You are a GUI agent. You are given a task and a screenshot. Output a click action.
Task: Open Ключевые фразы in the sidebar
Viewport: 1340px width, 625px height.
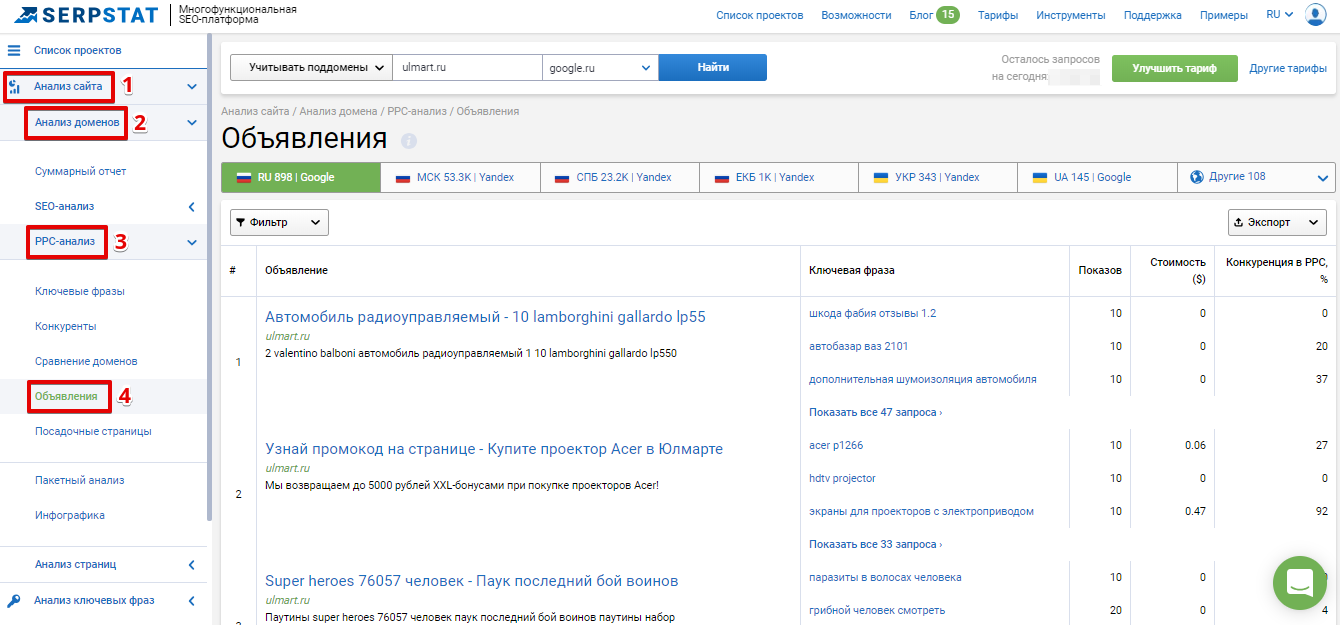point(80,291)
